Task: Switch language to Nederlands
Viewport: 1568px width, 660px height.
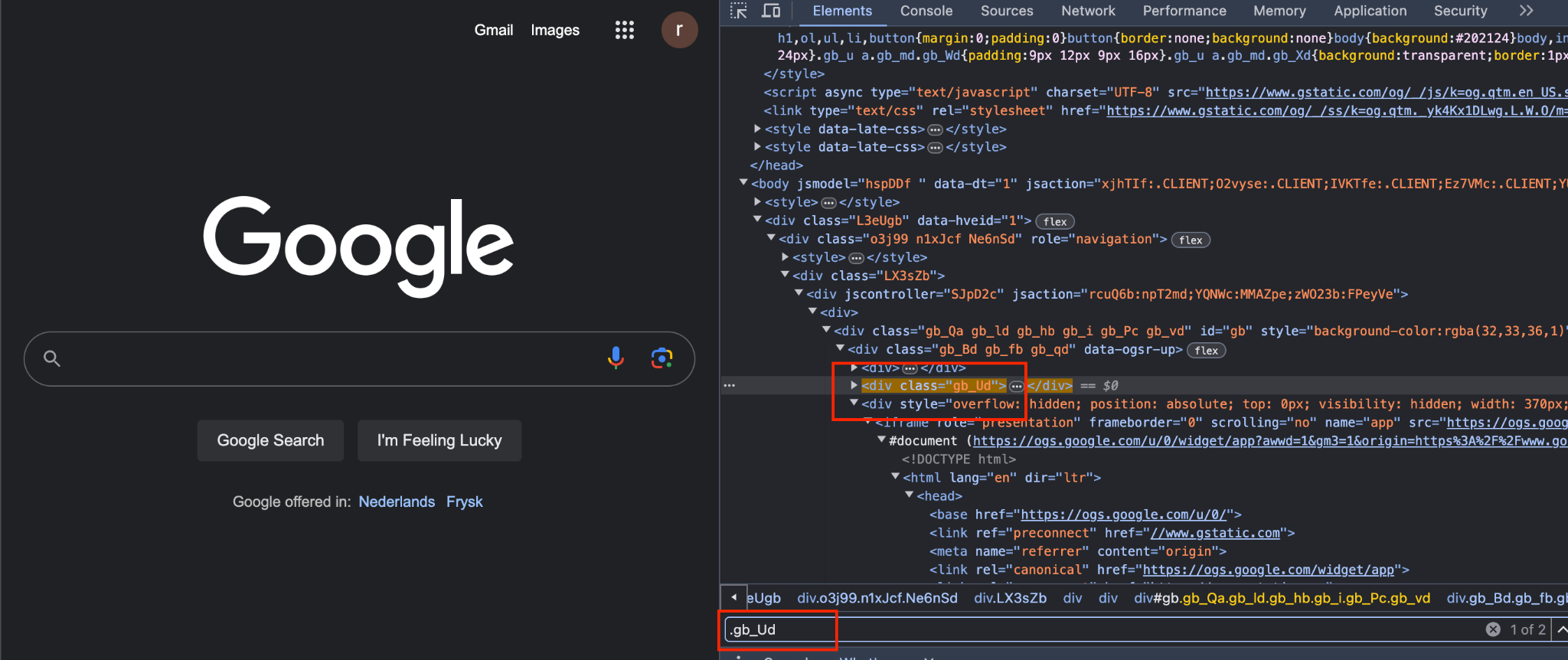Action: click(397, 502)
